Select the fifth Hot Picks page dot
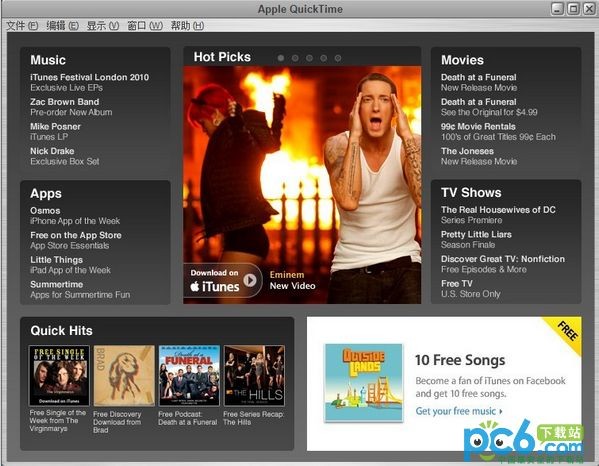Viewport: 599px width, 466px height. tap(338, 58)
